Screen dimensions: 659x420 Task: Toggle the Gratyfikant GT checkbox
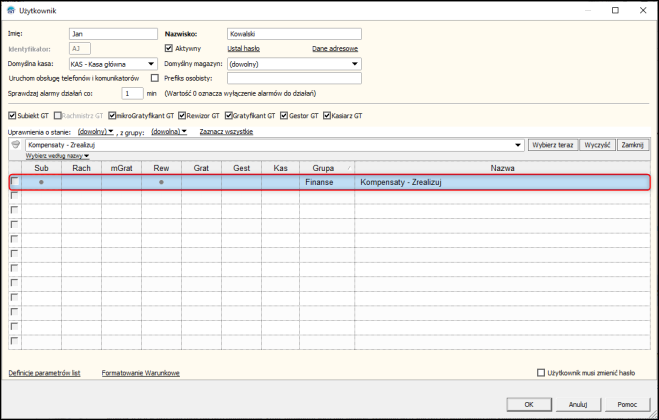click(x=229, y=115)
